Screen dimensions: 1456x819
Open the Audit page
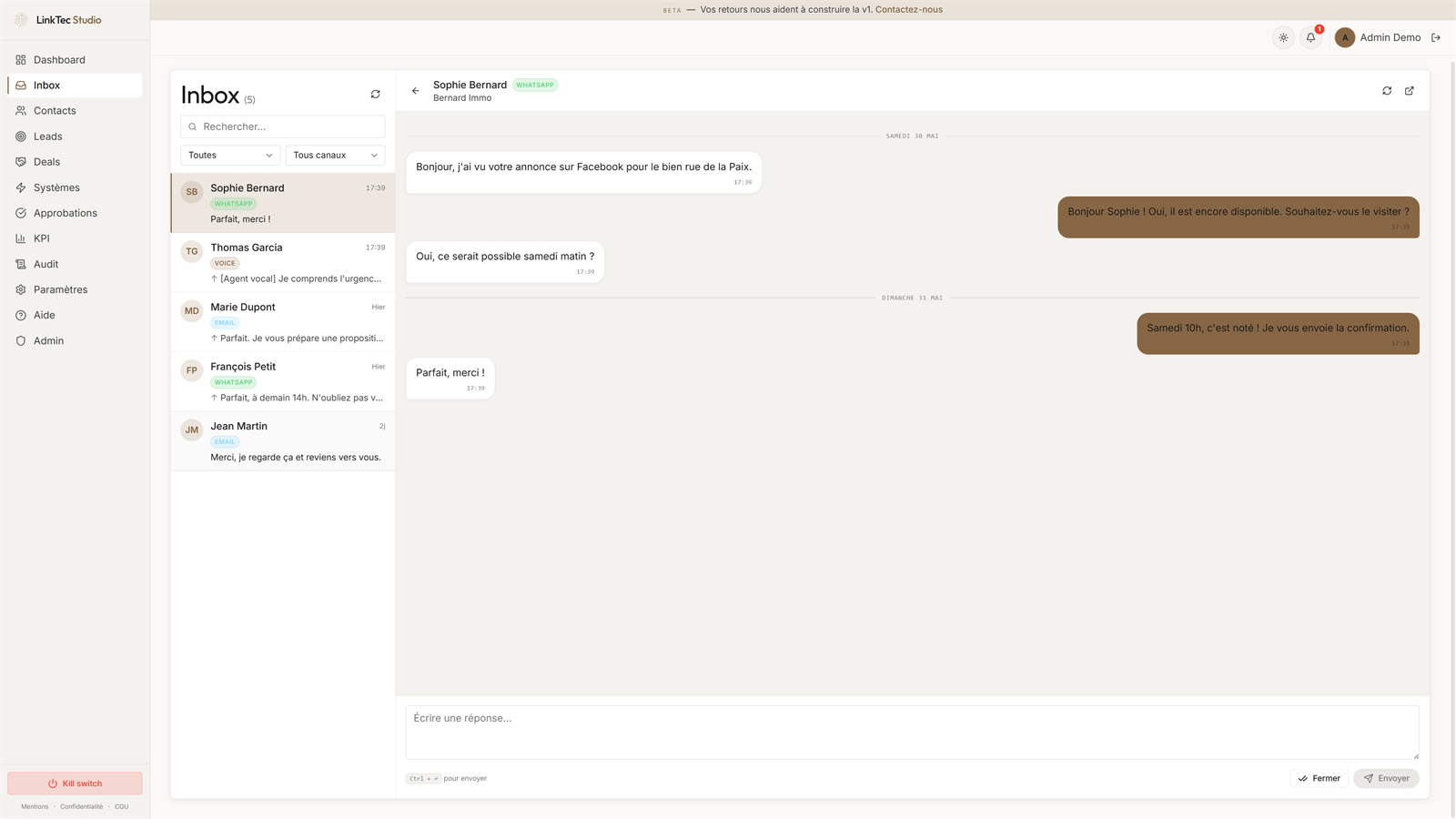pos(75,264)
